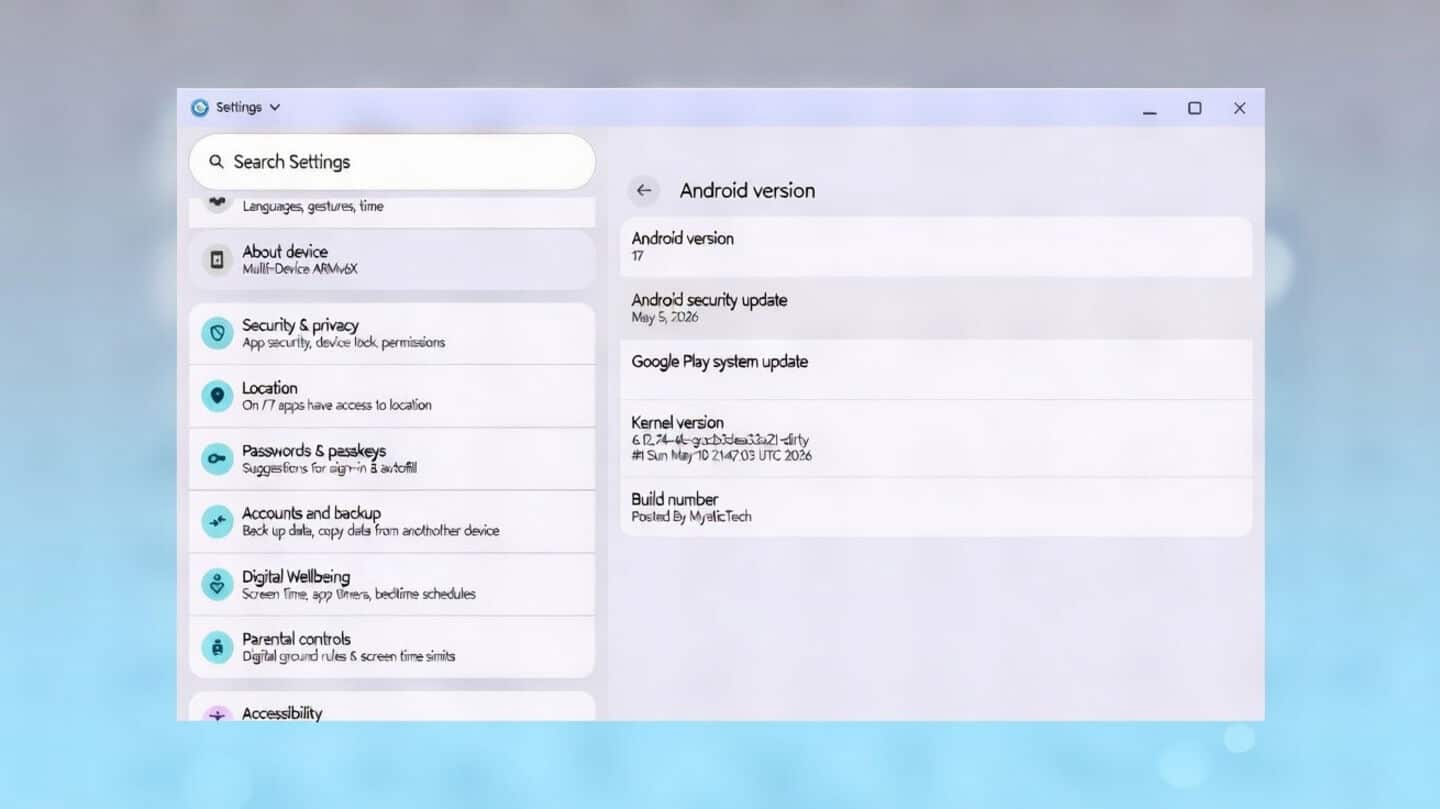Close the Settings window
The image size is (1440, 809).
(x=1239, y=108)
